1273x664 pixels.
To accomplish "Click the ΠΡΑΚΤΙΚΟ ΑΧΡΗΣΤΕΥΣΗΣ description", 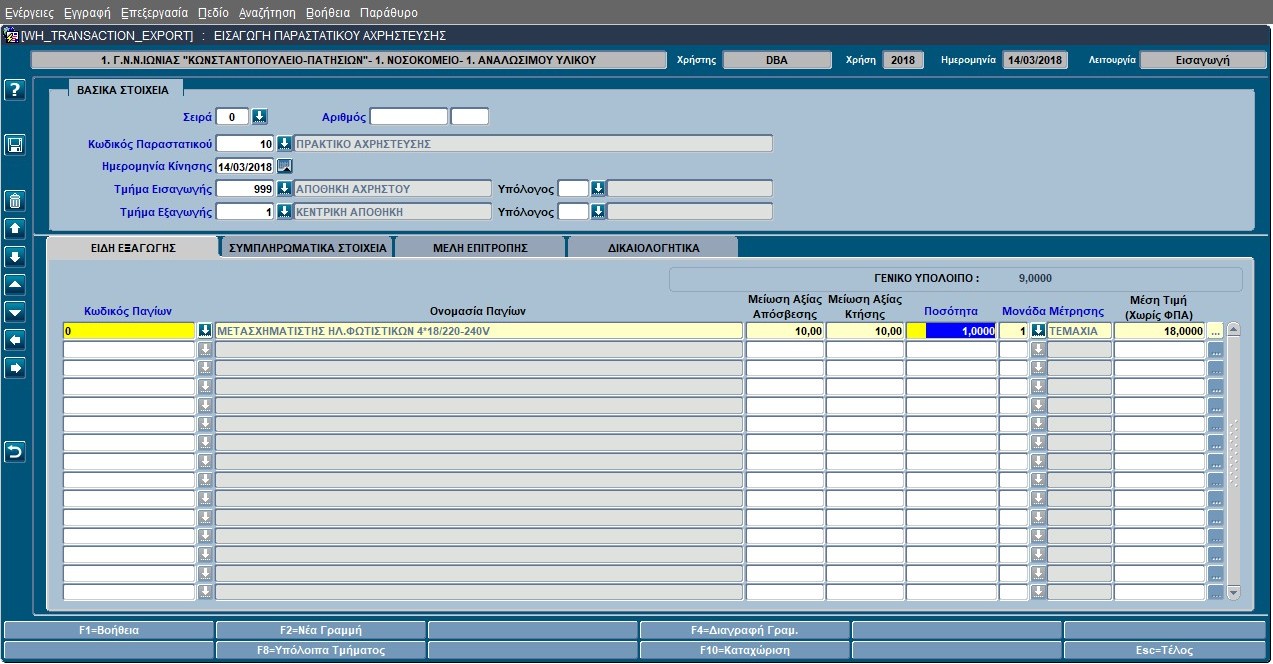I will click(x=533, y=143).
